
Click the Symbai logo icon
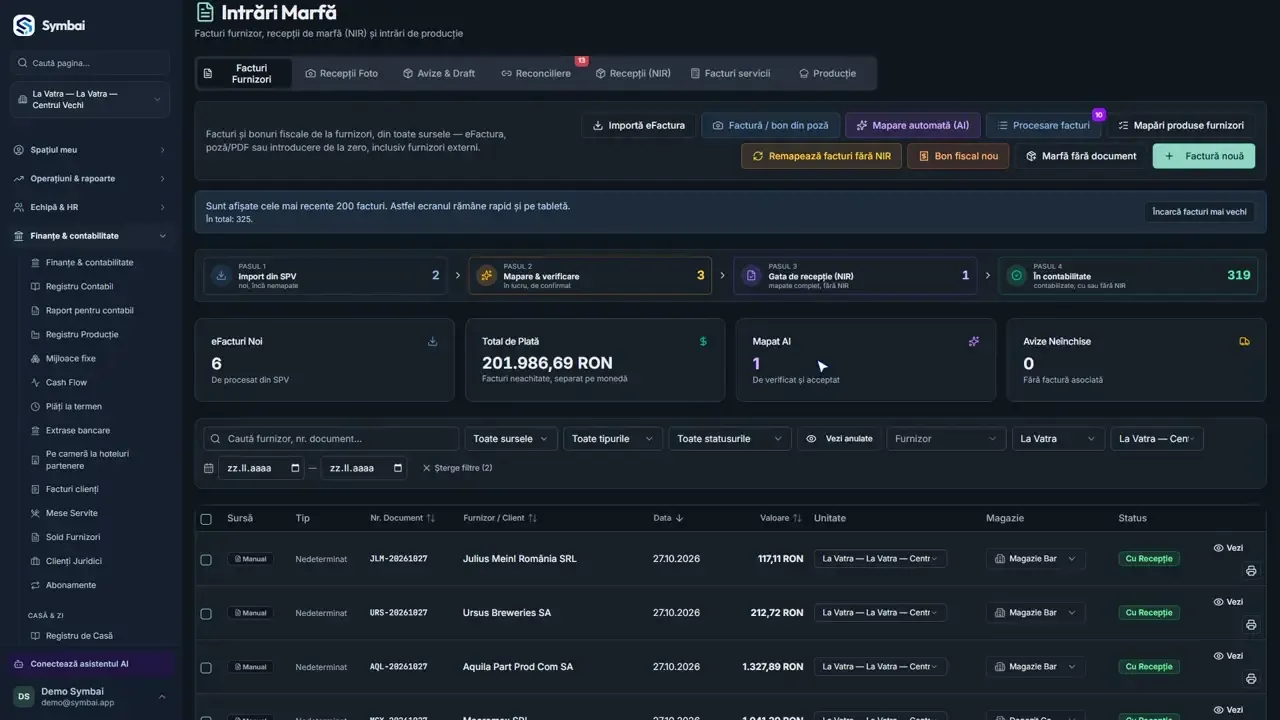[x=24, y=25]
